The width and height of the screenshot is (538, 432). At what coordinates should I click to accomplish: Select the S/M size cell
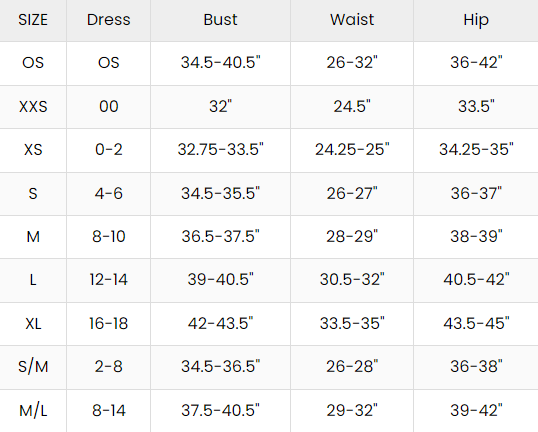(33, 366)
